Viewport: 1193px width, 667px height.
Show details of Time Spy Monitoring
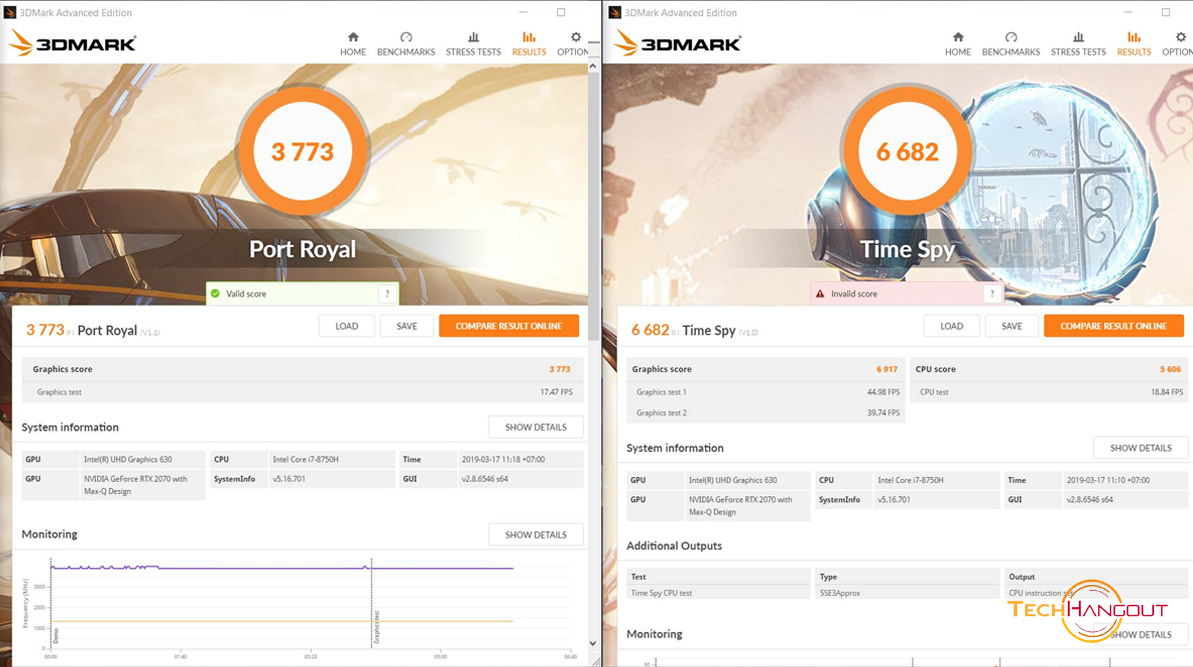[x=1141, y=634]
